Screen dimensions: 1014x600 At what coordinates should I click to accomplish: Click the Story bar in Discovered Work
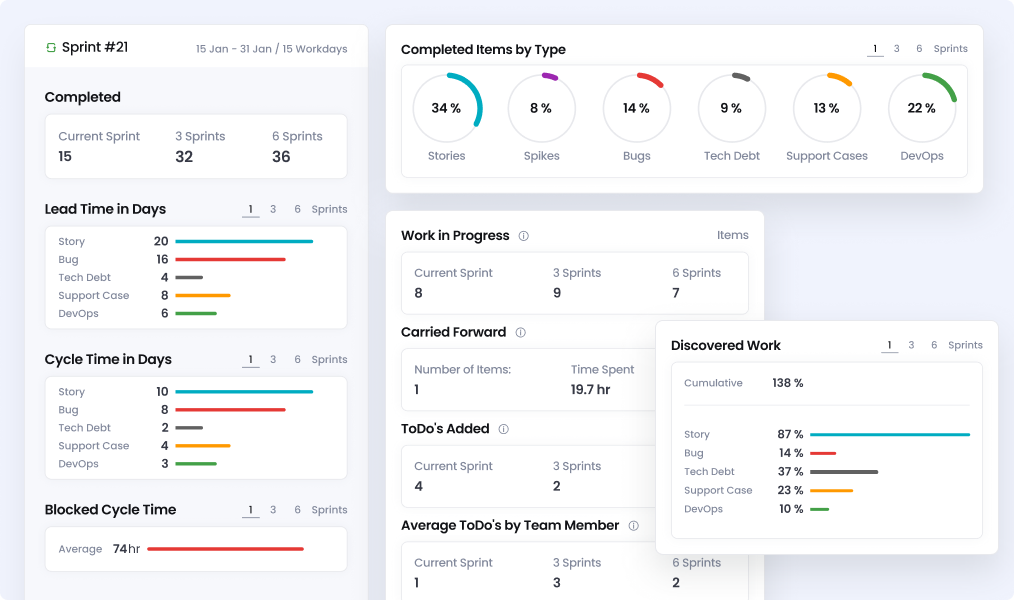889,435
